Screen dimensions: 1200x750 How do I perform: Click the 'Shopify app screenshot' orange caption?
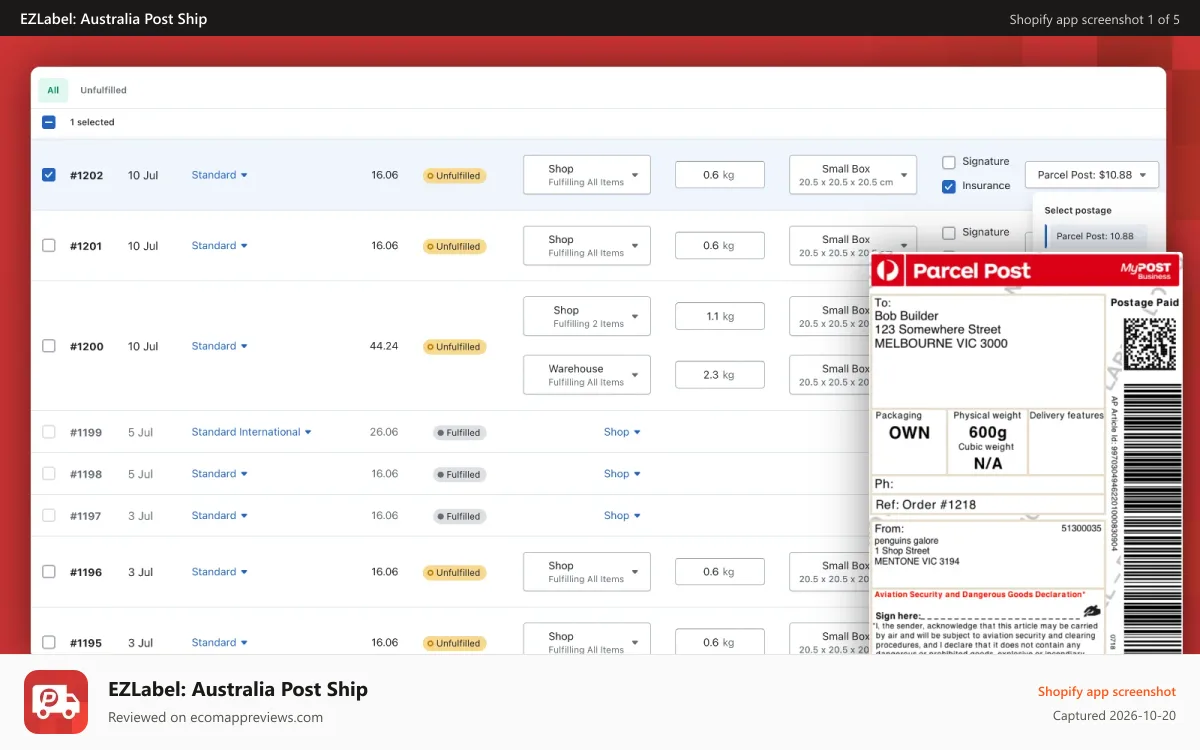pyautogui.click(x=1107, y=692)
